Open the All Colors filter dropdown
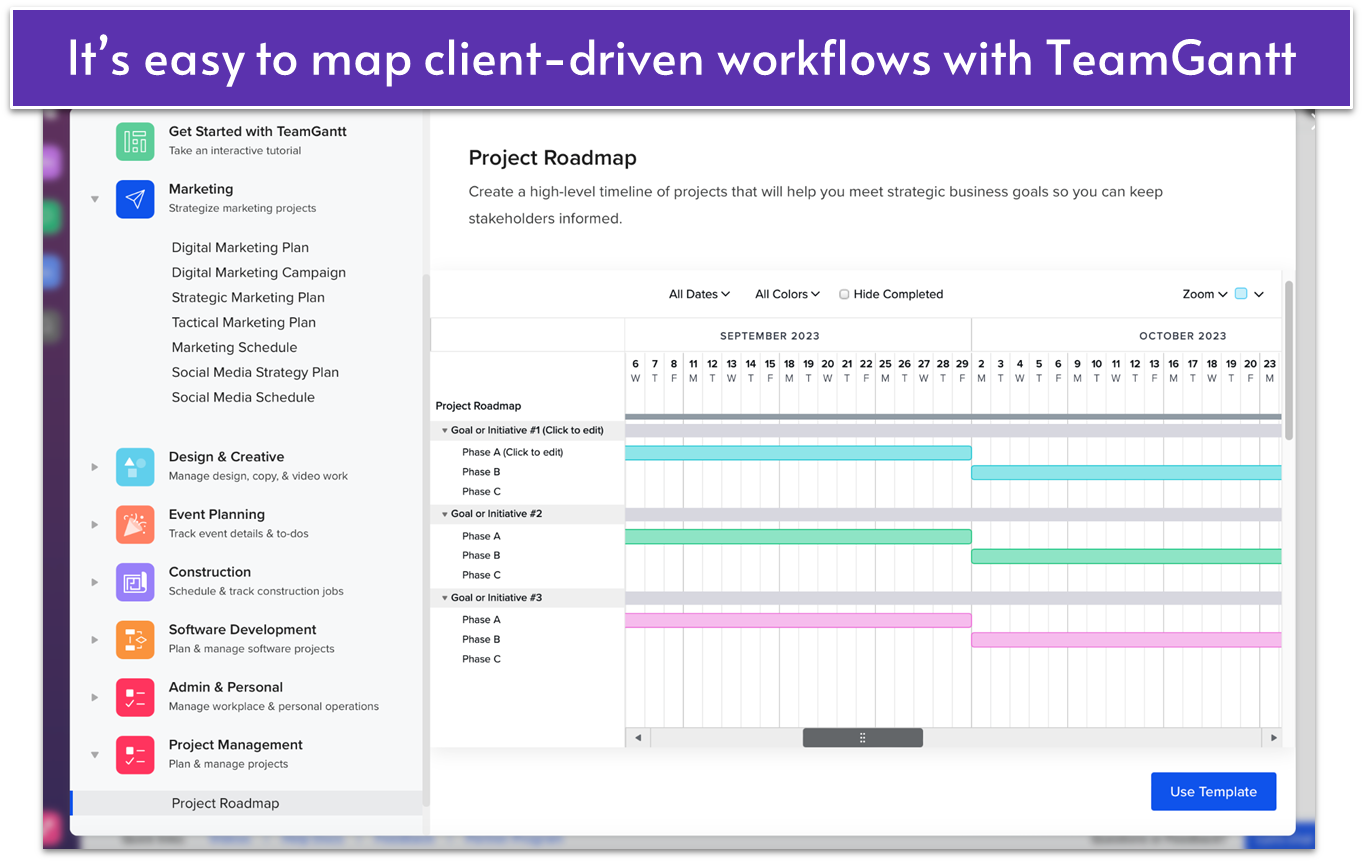 point(787,294)
